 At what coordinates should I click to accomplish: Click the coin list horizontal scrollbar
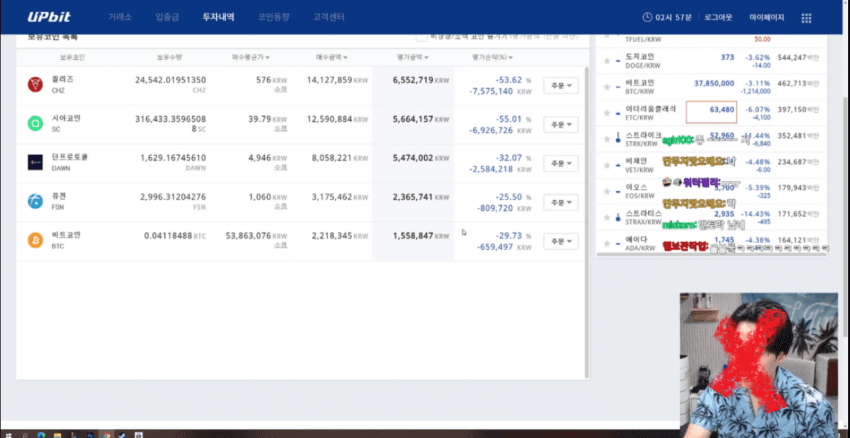[711, 253]
